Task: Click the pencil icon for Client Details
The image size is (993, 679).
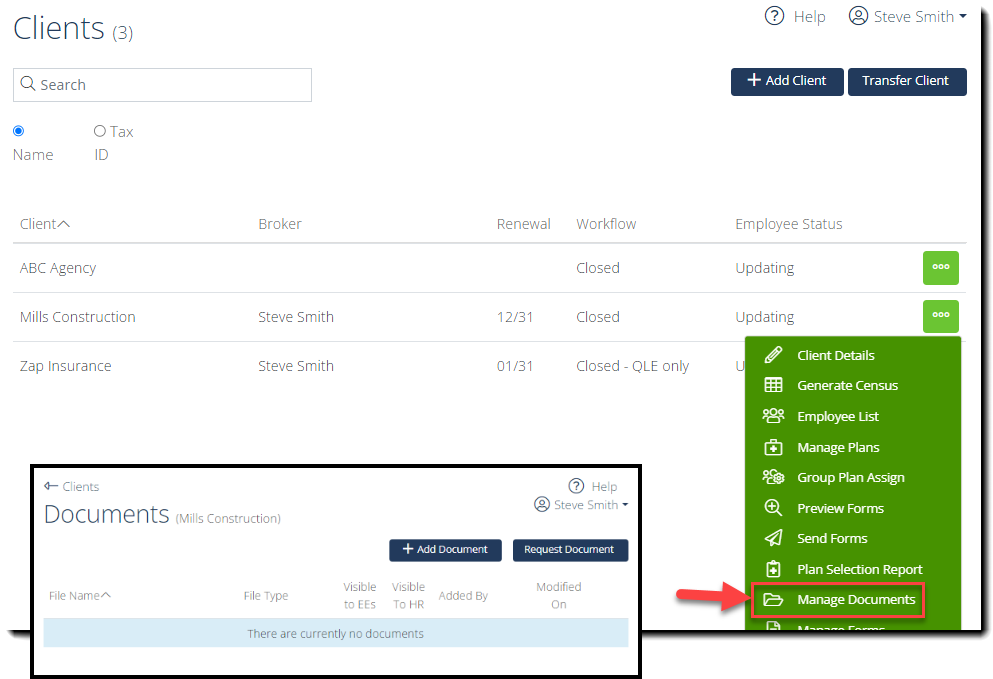Action: point(773,355)
